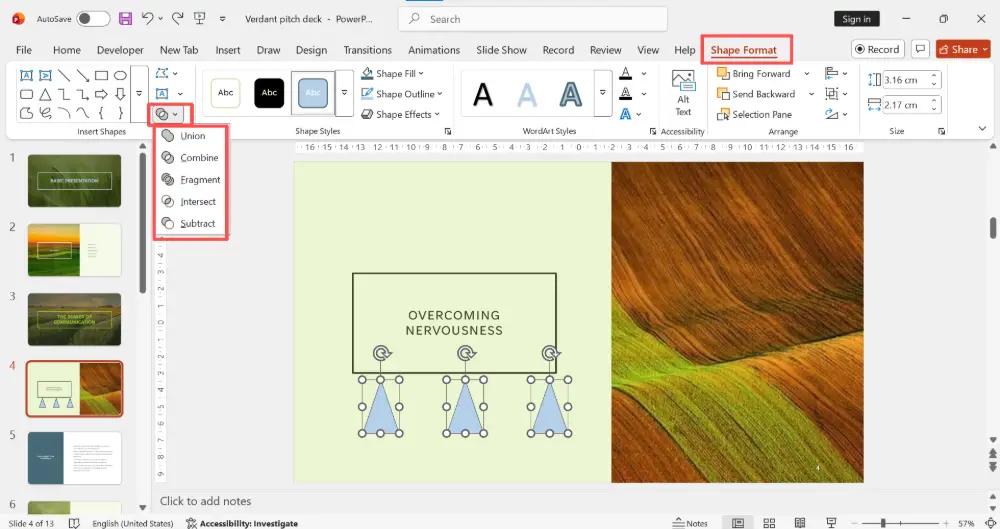Screen dimensions: 1000x529
Task: Apply the blue Abc shape style
Action: click(x=312, y=93)
